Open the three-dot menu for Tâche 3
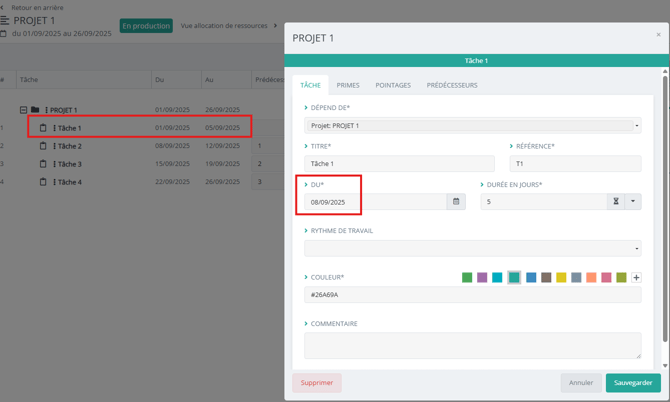Viewport: 670px width, 402px height. click(x=54, y=164)
